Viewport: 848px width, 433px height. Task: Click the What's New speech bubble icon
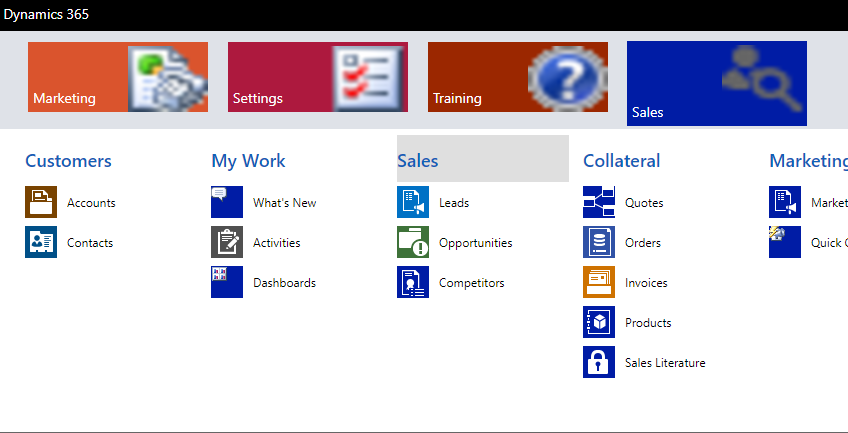click(227, 202)
